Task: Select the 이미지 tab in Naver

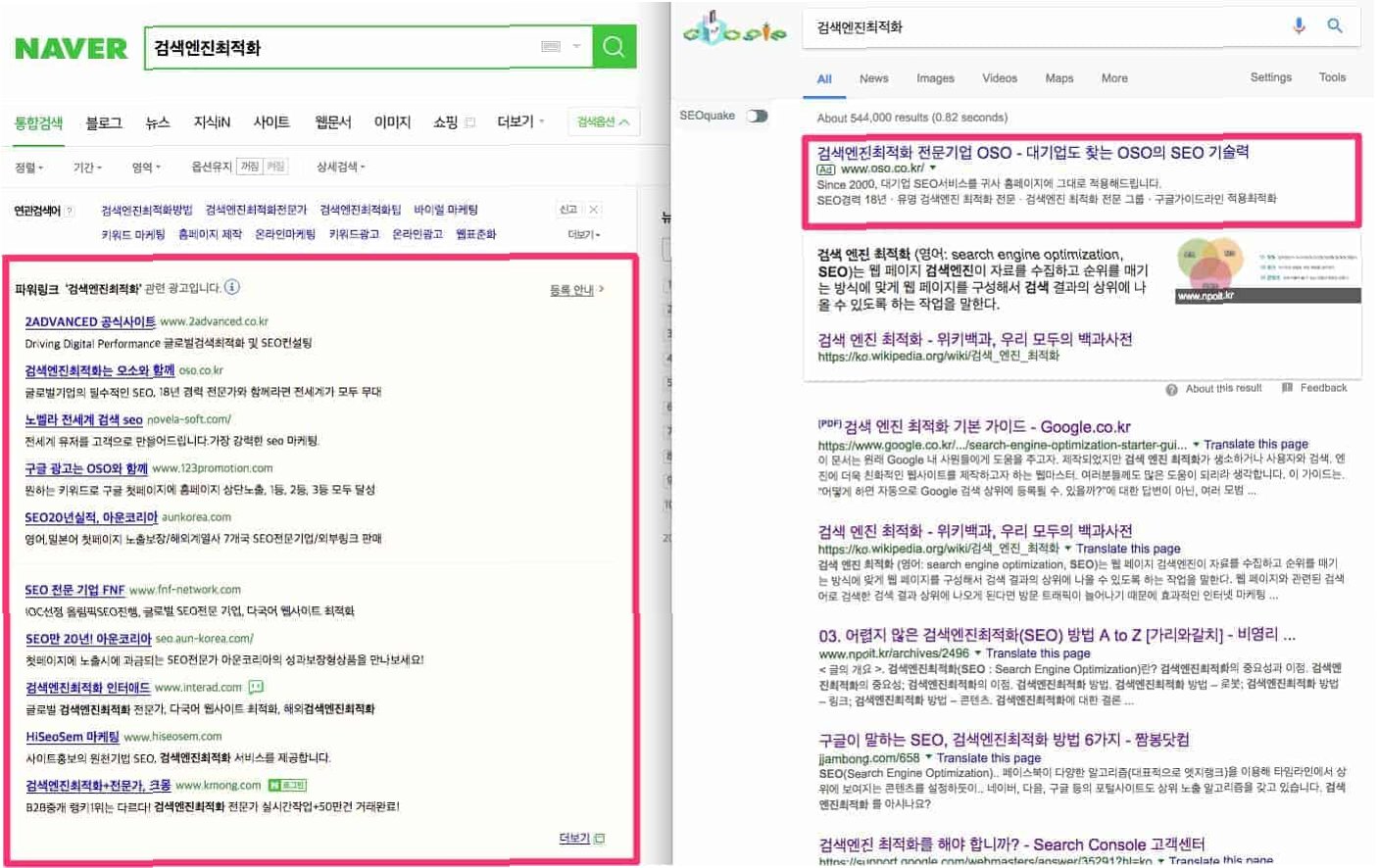Action: pos(392,122)
